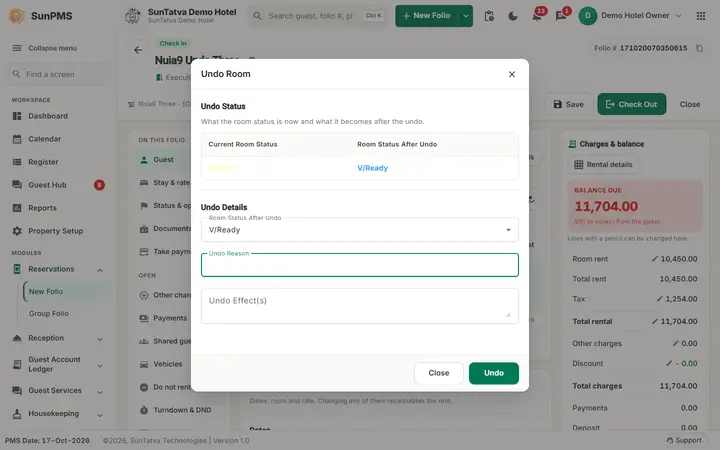Click the Register list icon
This screenshot has height=450, width=720.
pos(17,162)
